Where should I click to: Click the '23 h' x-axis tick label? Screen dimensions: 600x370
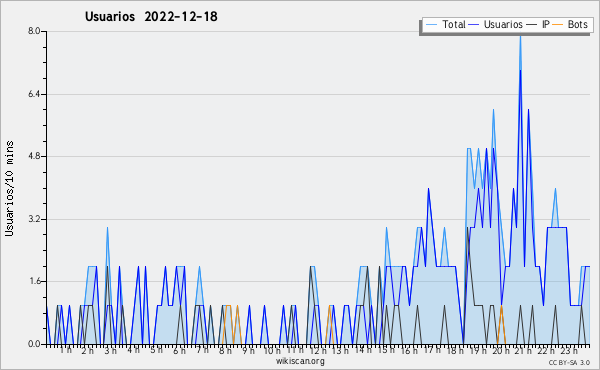tap(569, 350)
